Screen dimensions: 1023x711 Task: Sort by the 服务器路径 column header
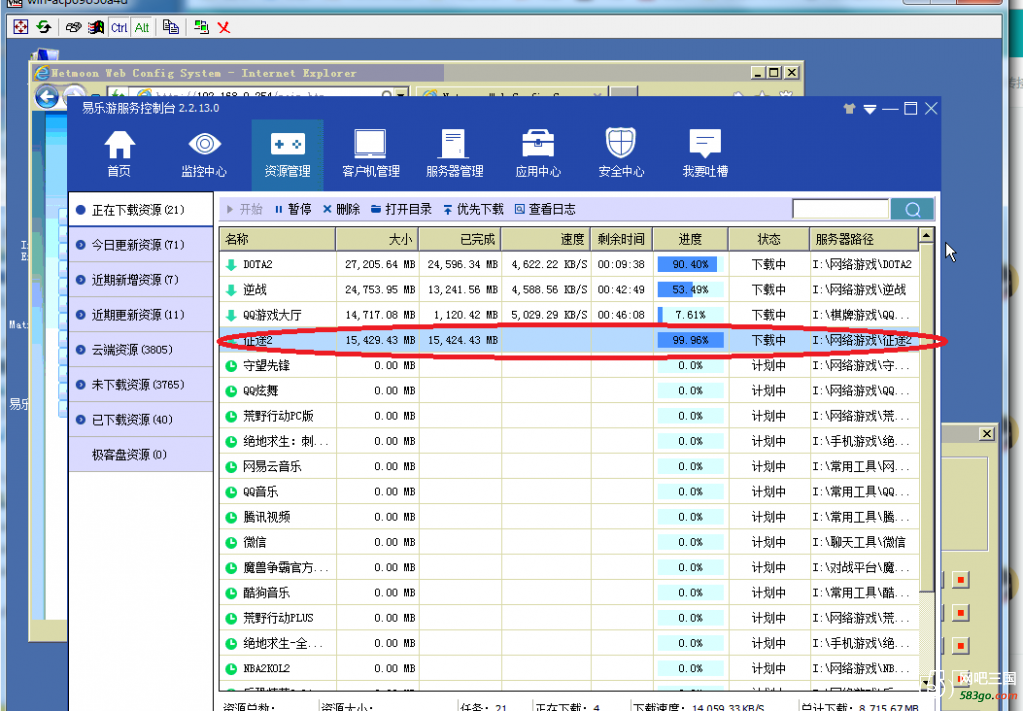pos(864,239)
